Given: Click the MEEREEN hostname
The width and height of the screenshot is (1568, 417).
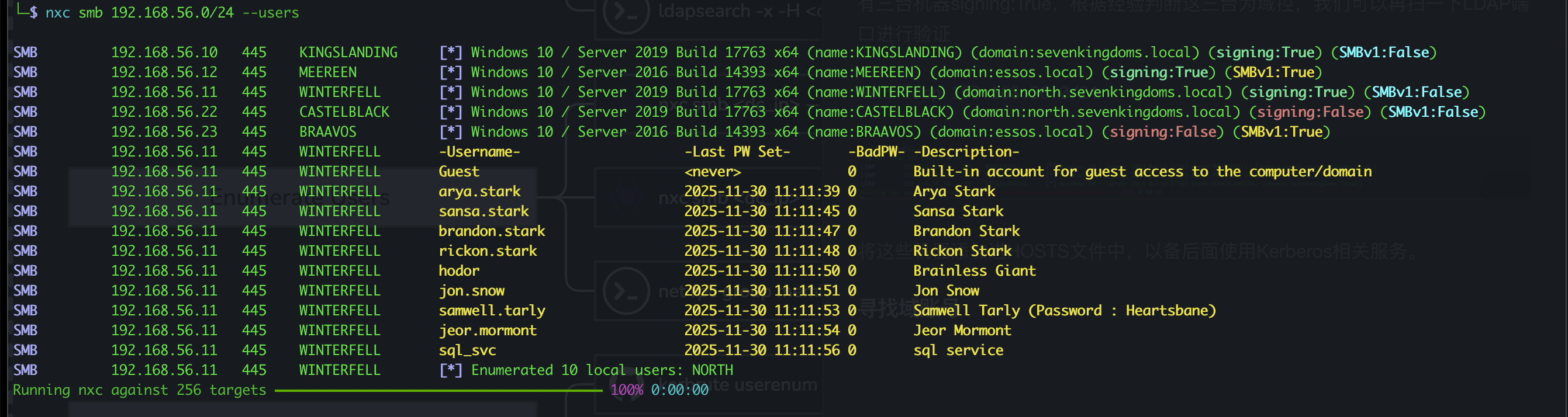Looking at the screenshot, I should (x=327, y=72).
